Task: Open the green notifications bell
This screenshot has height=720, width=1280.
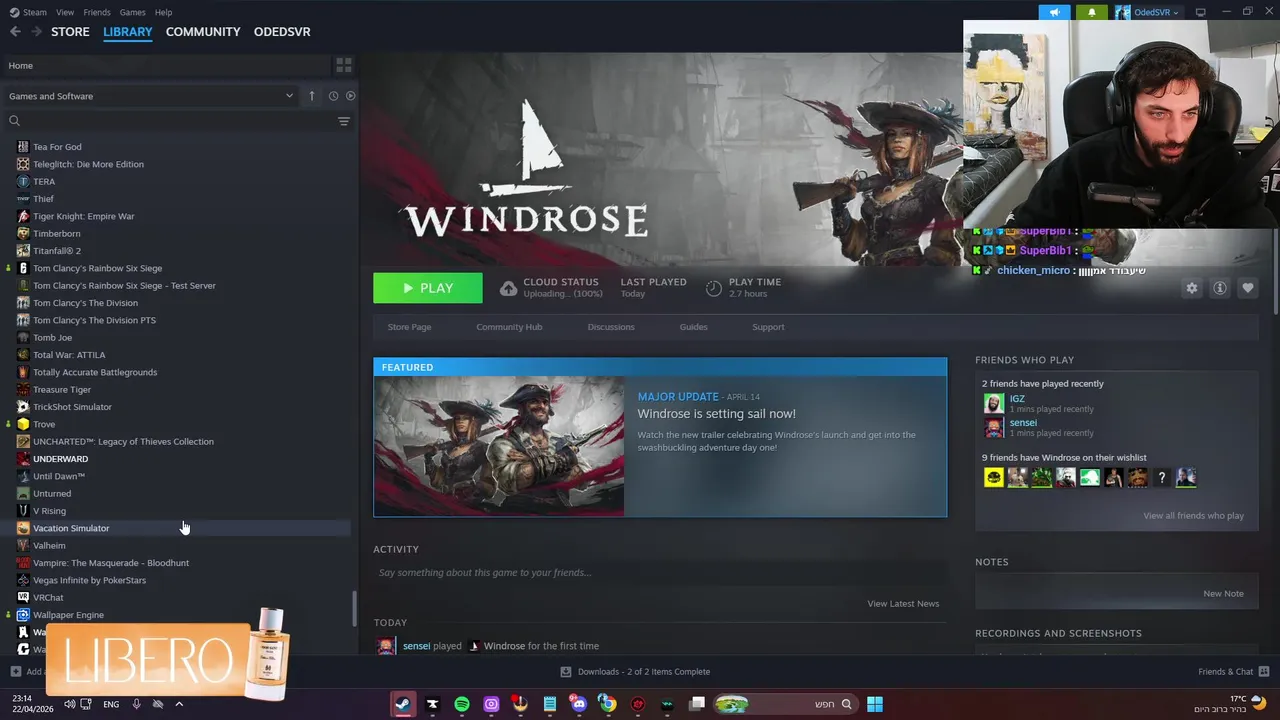Action: coord(1091,12)
